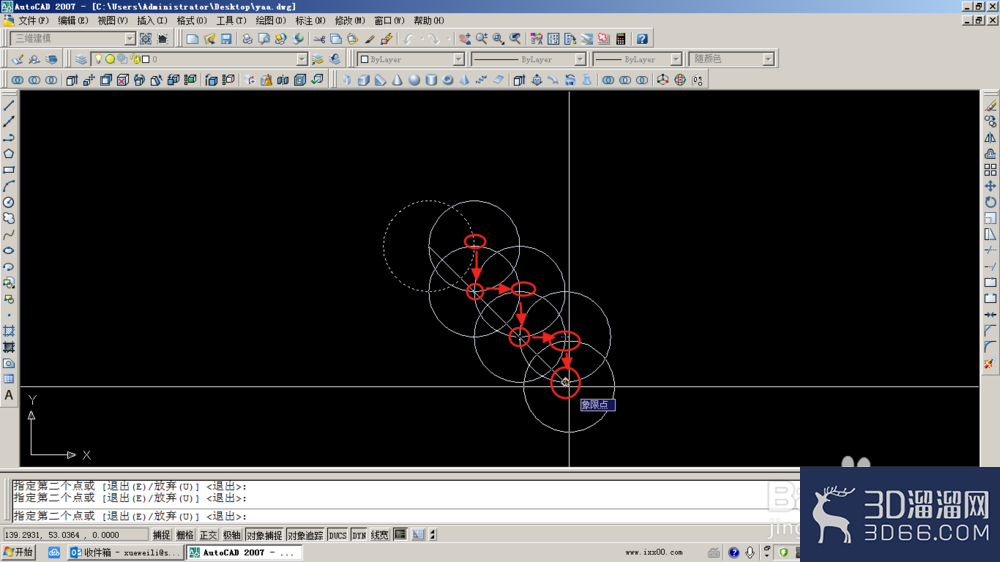
Task: Open the Layer Properties Manager icon
Action: pyautogui.click(x=81, y=59)
